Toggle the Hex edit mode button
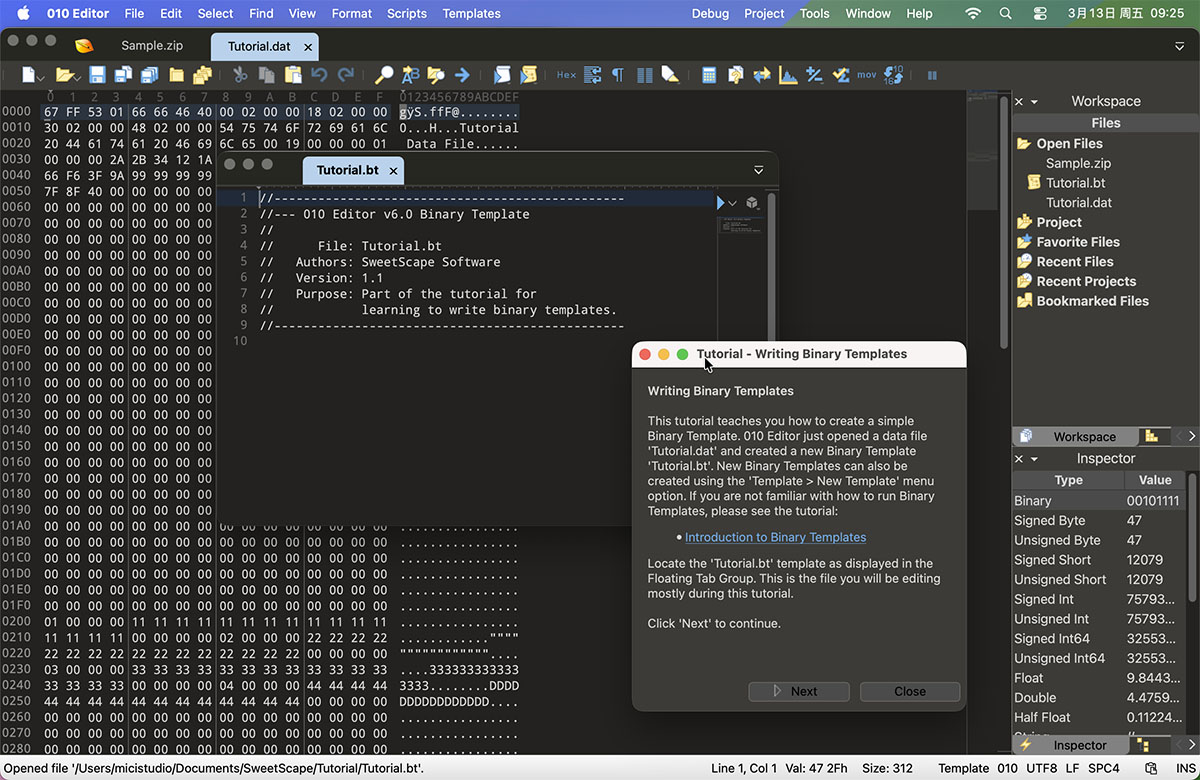Viewport: 1200px width, 780px height. pos(566,75)
